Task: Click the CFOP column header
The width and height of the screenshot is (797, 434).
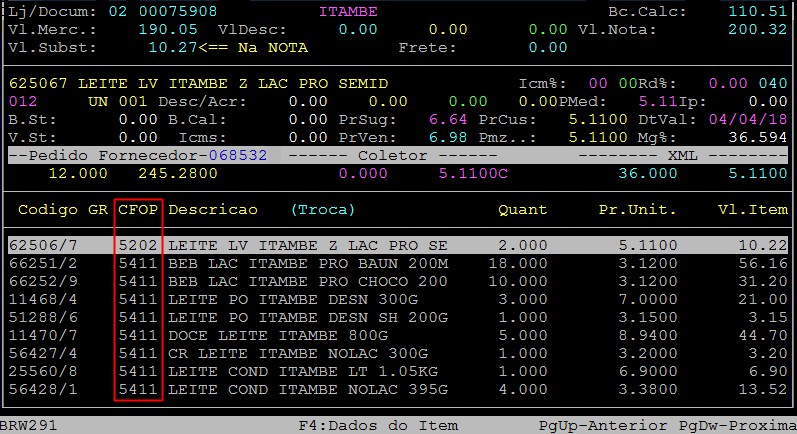Action: click(138, 210)
